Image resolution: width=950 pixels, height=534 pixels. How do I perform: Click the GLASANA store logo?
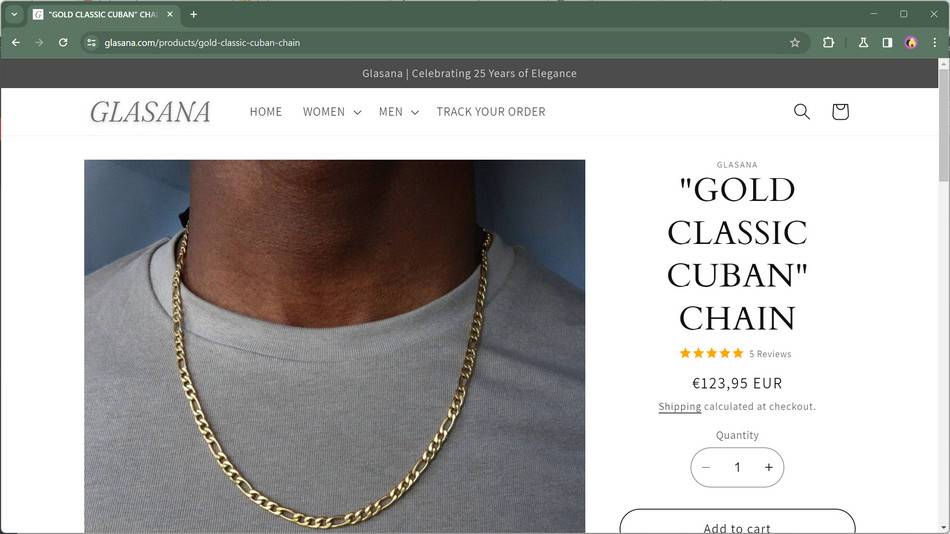(151, 112)
